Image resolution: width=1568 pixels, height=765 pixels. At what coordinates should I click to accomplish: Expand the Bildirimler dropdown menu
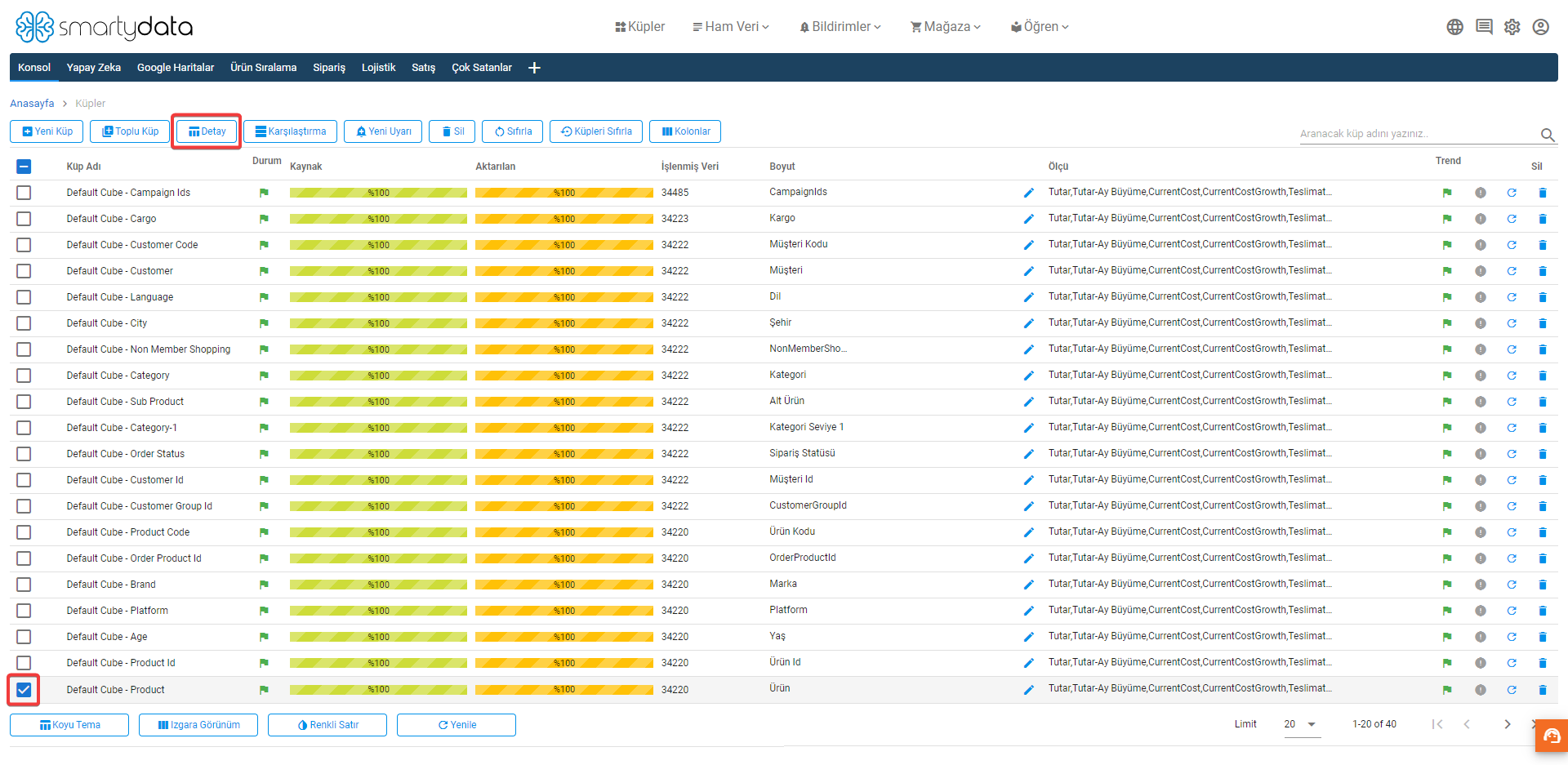point(840,27)
